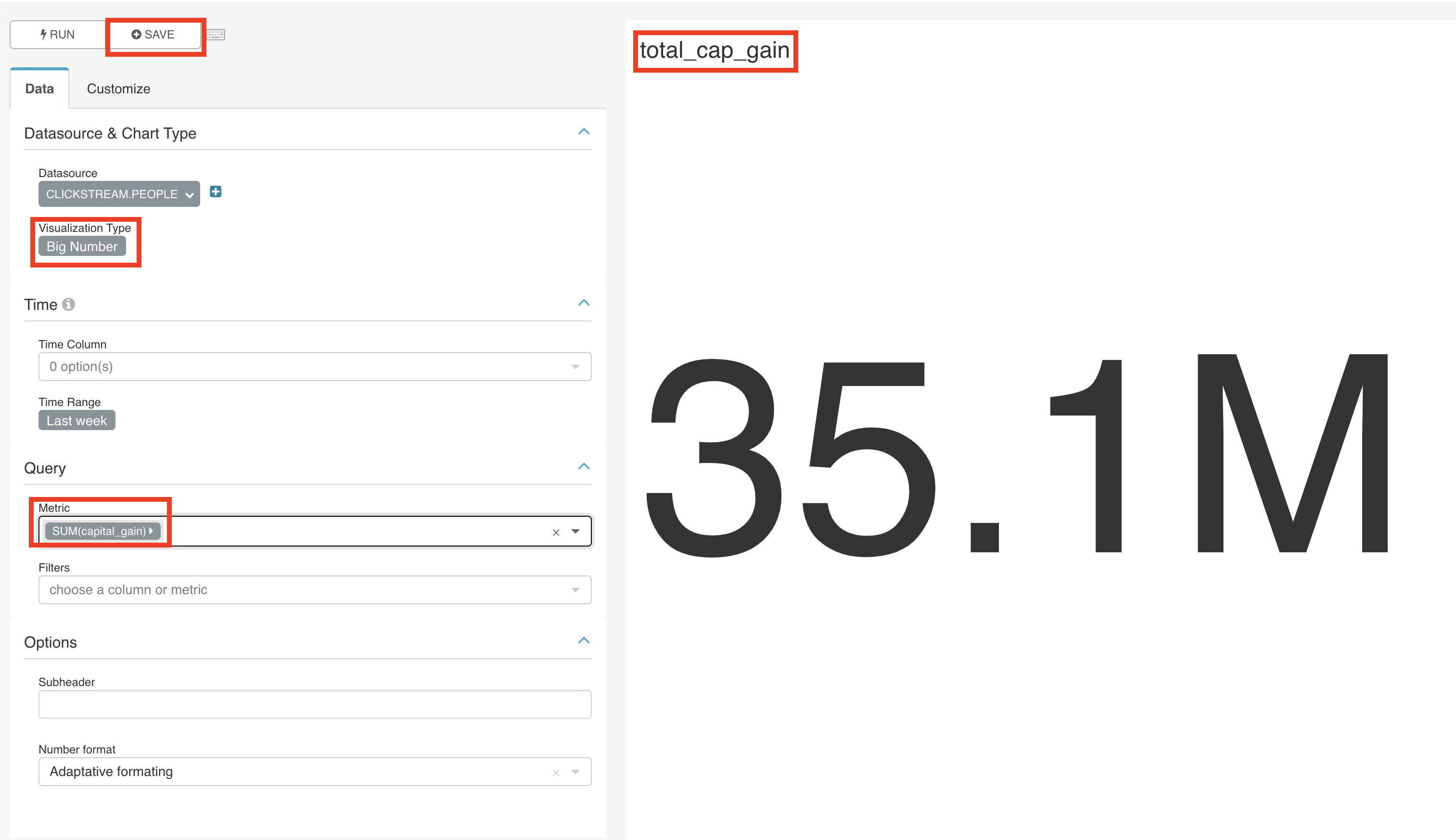1456x840 pixels.
Task: Open the Time Column dropdown
Action: pyautogui.click(x=314, y=366)
